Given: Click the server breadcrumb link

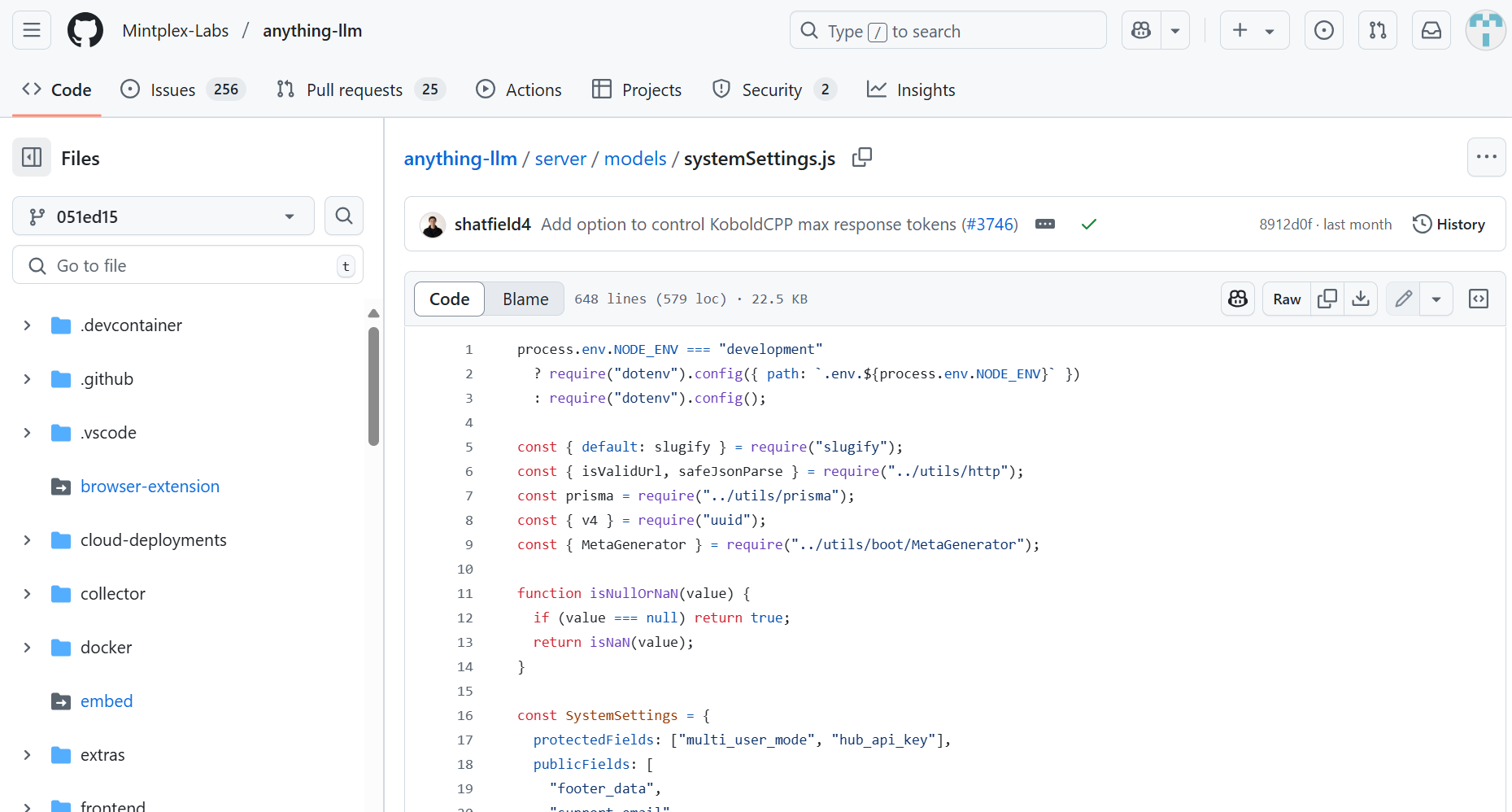Looking at the screenshot, I should pyautogui.click(x=560, y=159).
